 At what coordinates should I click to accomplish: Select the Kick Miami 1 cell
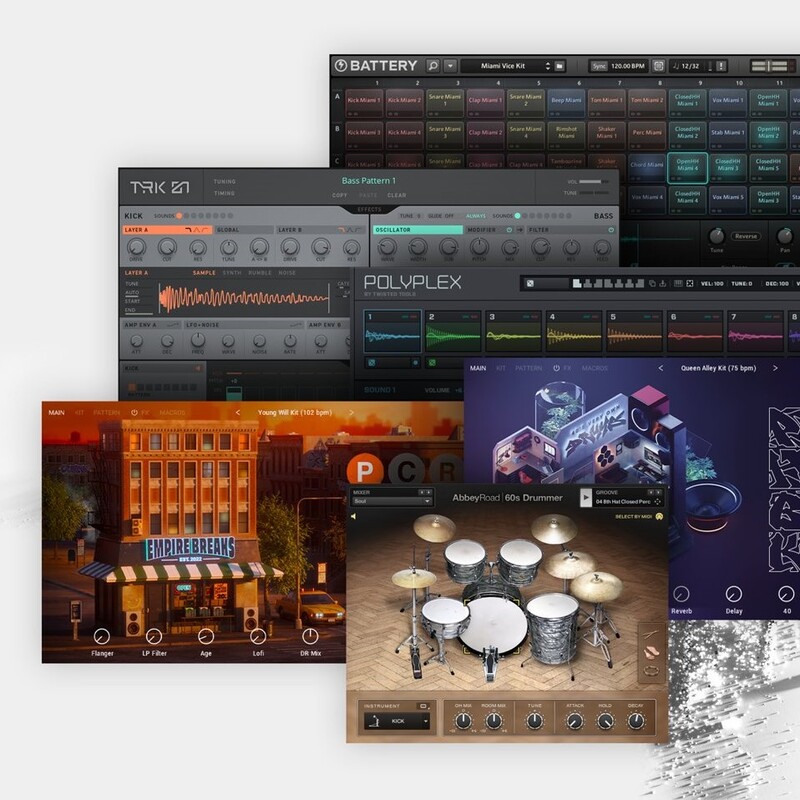[362, 100]
